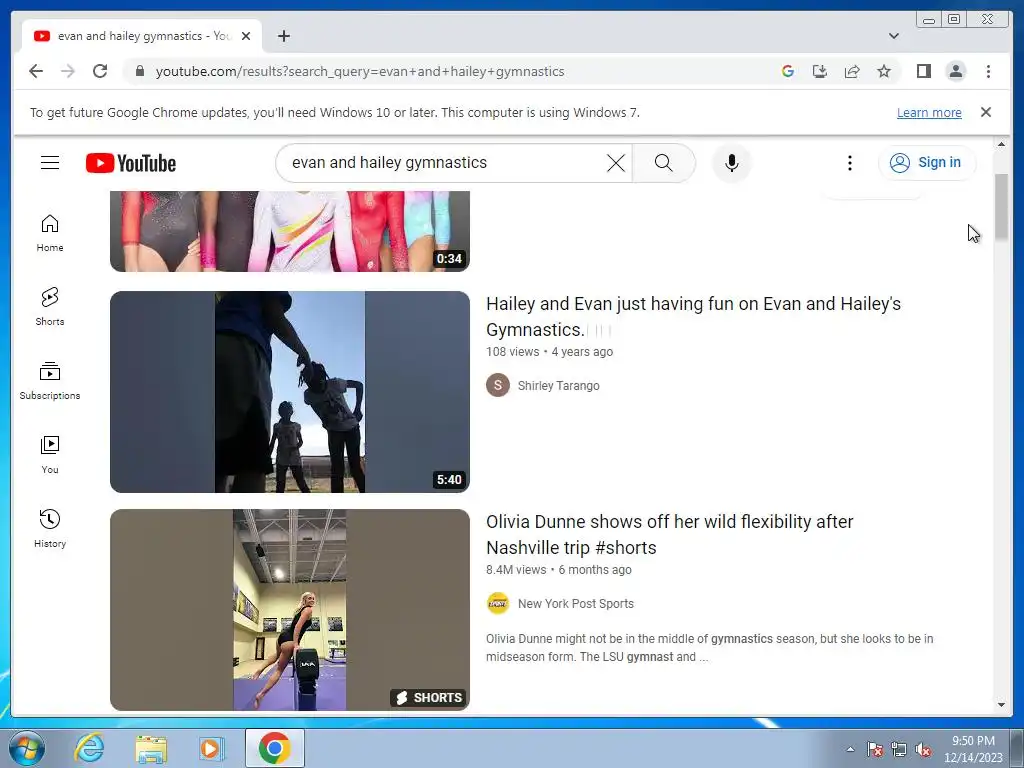
Task: Open the 0:34 gymnastics leotards thumbnail
Action: coord(289,232)
